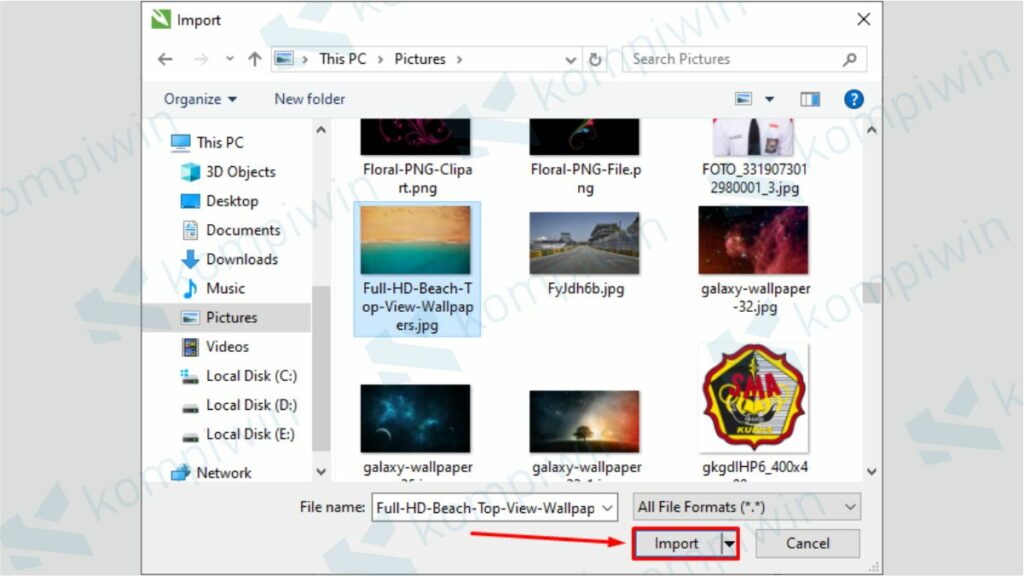This screenshot has width=1024, height=576.
Task: Click the Forward navigation arrow
Action: click(x=200, y=59)
